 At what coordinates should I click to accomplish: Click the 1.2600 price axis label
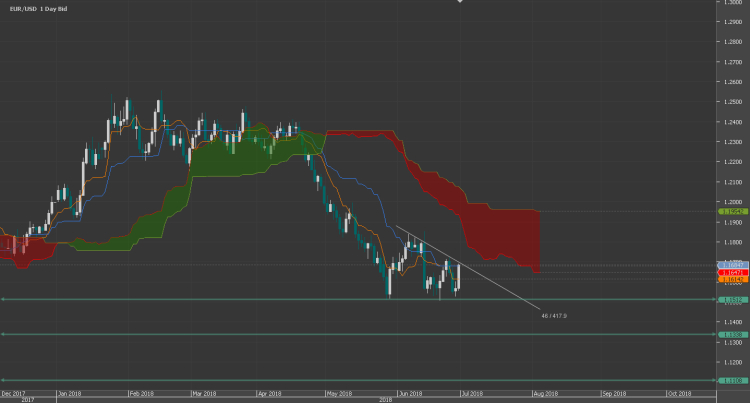733,82
